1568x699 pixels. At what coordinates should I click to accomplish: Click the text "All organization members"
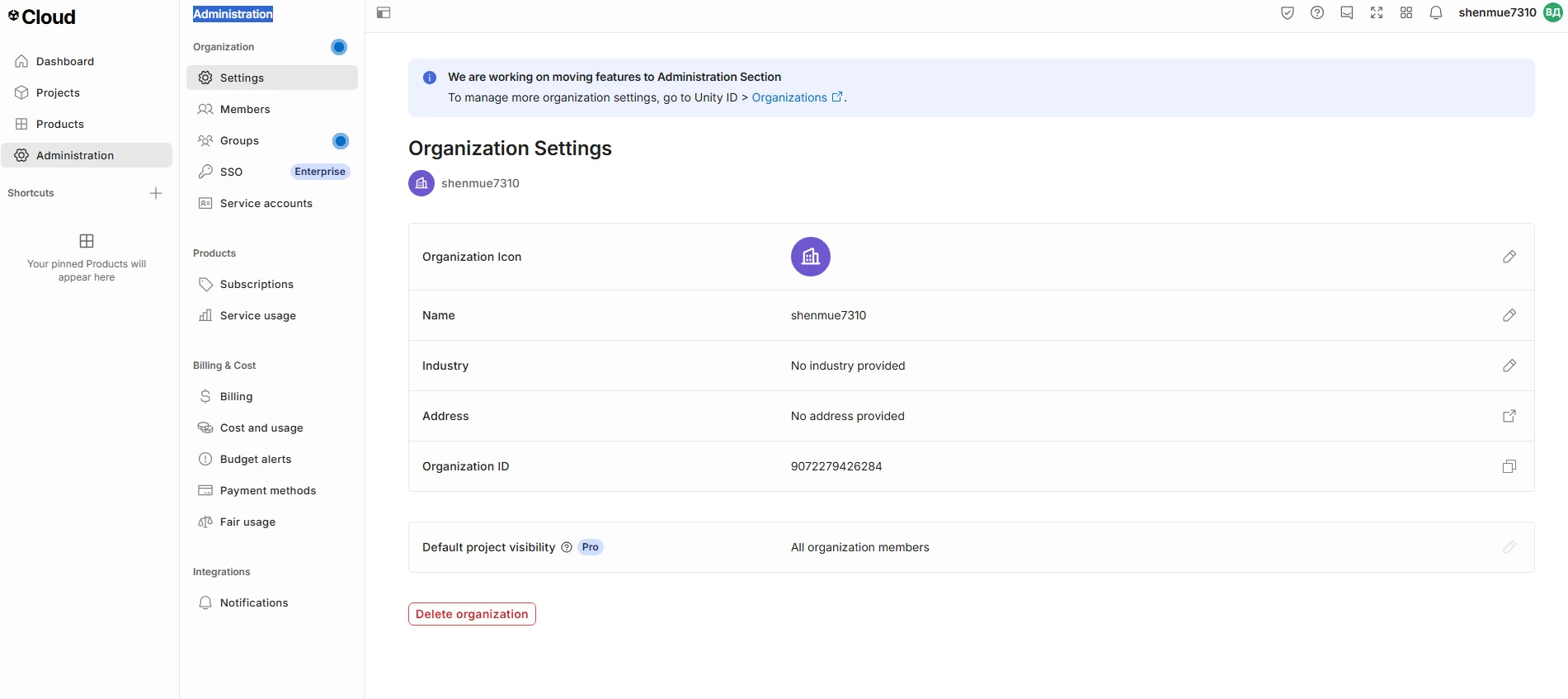[860, 547]
